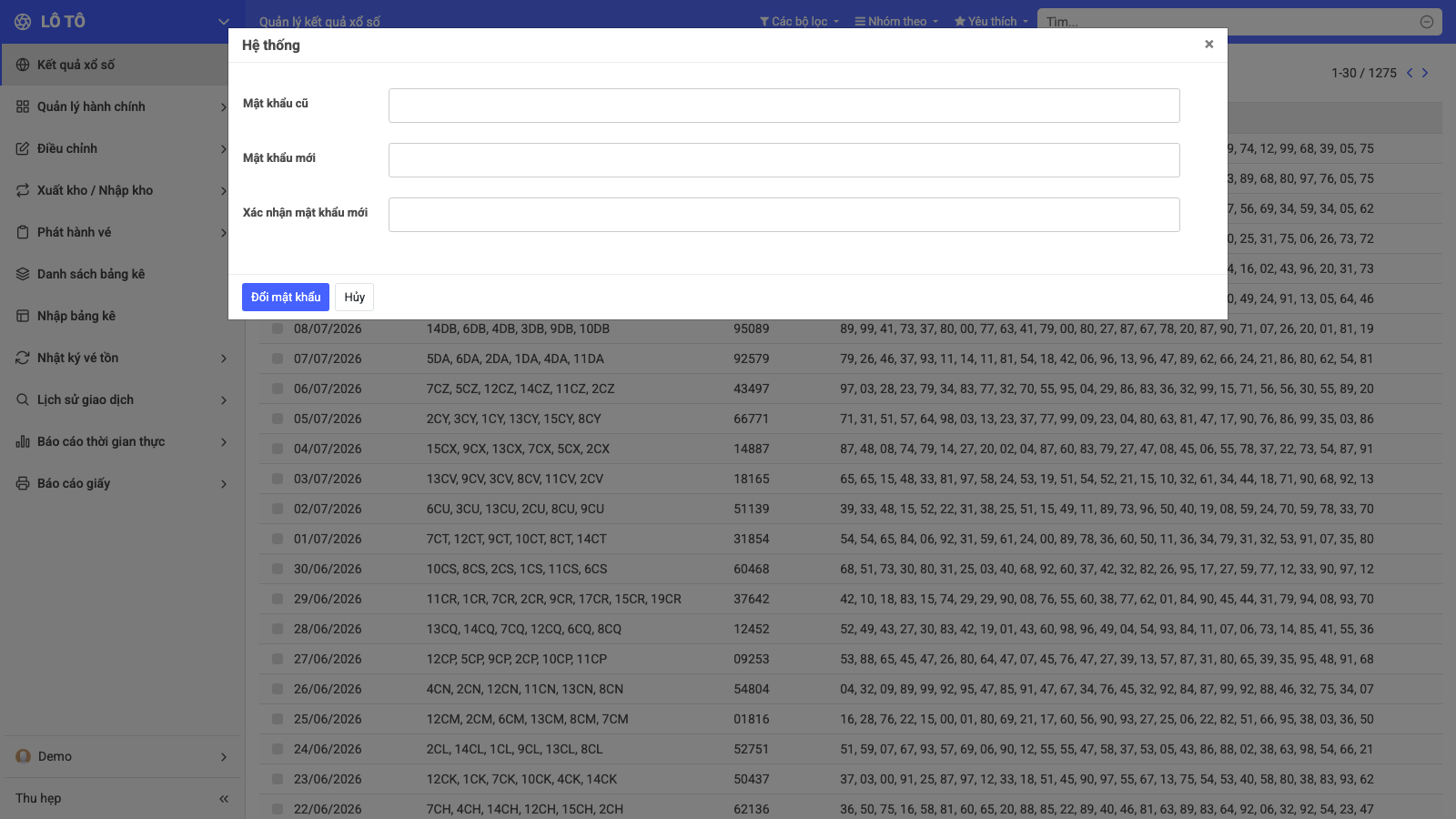Tick the checkbox for row 01/07/2026
The height and width of the screenshot is (819, 1456).
click(x=278, y=539)
